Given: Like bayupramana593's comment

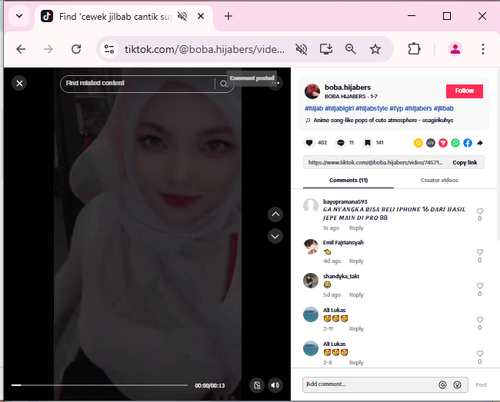Looking at the screenshot, I should coord(480,211).
